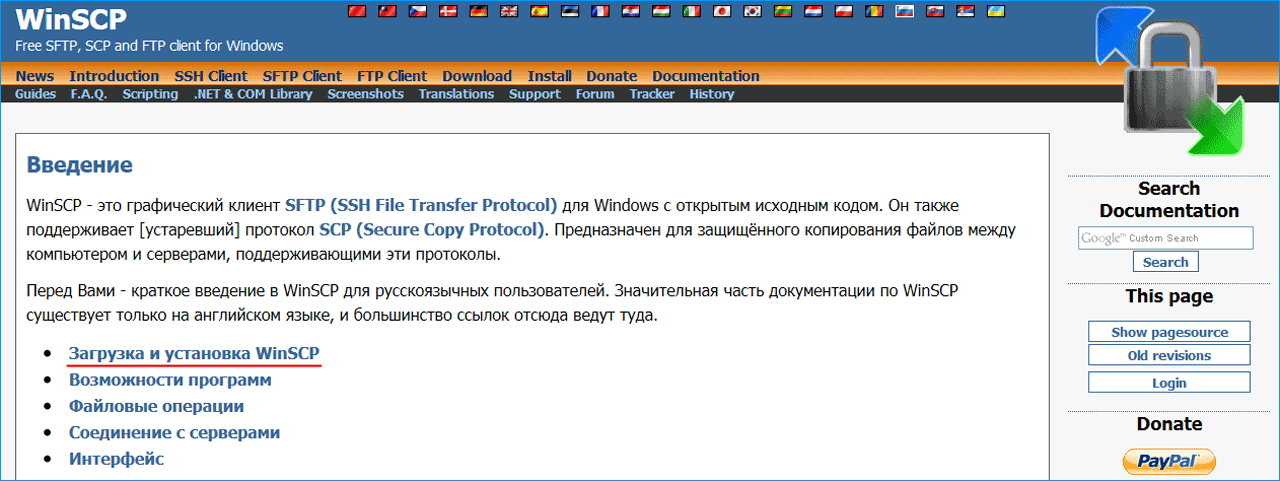Screen dimensions: 1280x481
Task: Switch language using the German flag
Action: pyautogui.click(x=480, y=12)
